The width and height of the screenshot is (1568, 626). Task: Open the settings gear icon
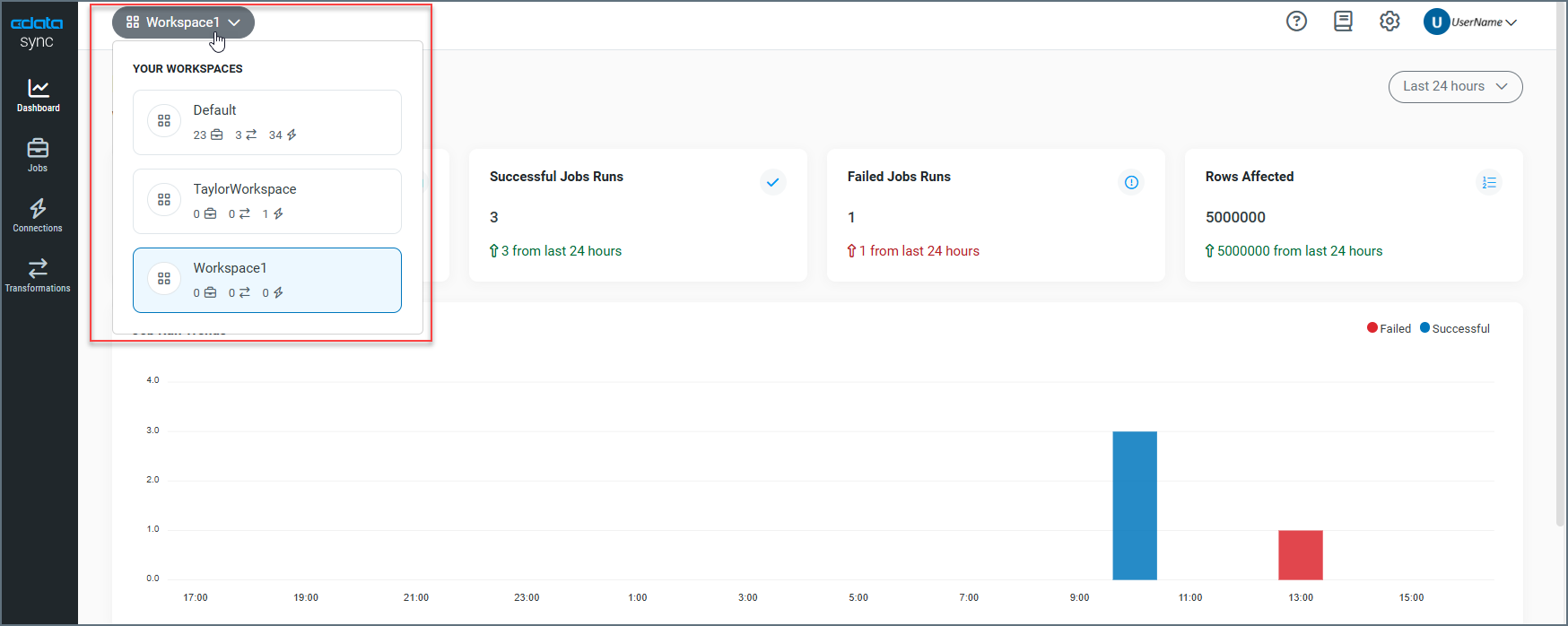[x=1389, y=22]
